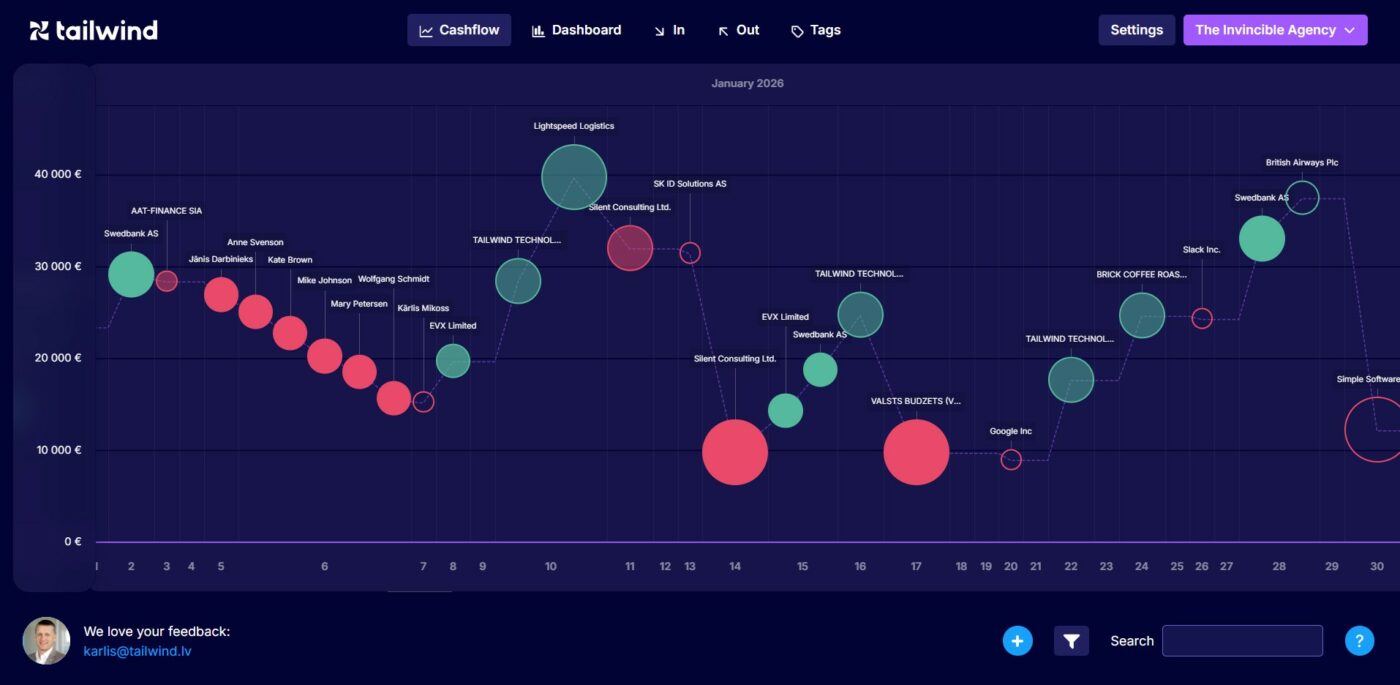This screenshot has width=1400, height=685.
Task: Click the VALSTS BUDZETS red bubble
Action: point(916,452)
